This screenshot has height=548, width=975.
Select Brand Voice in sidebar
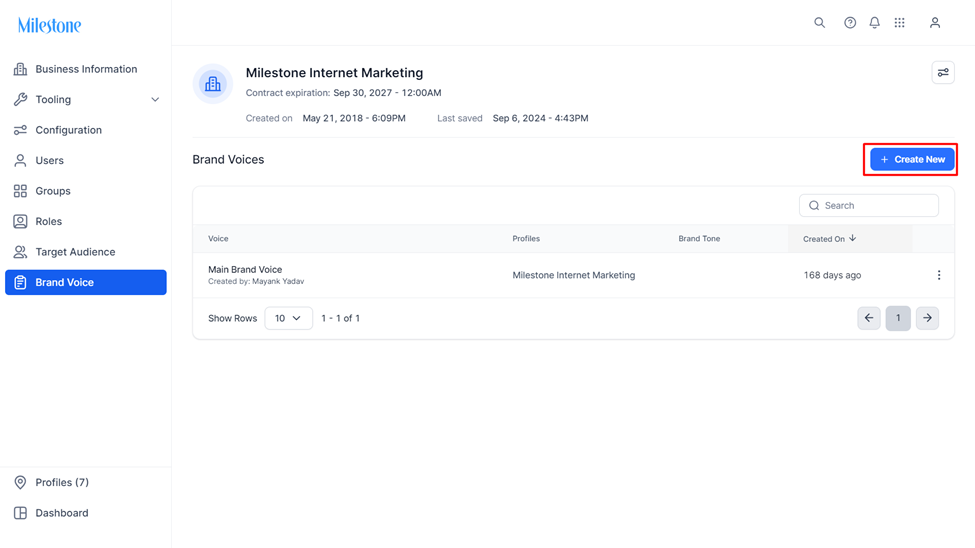(x=86, y=282)
